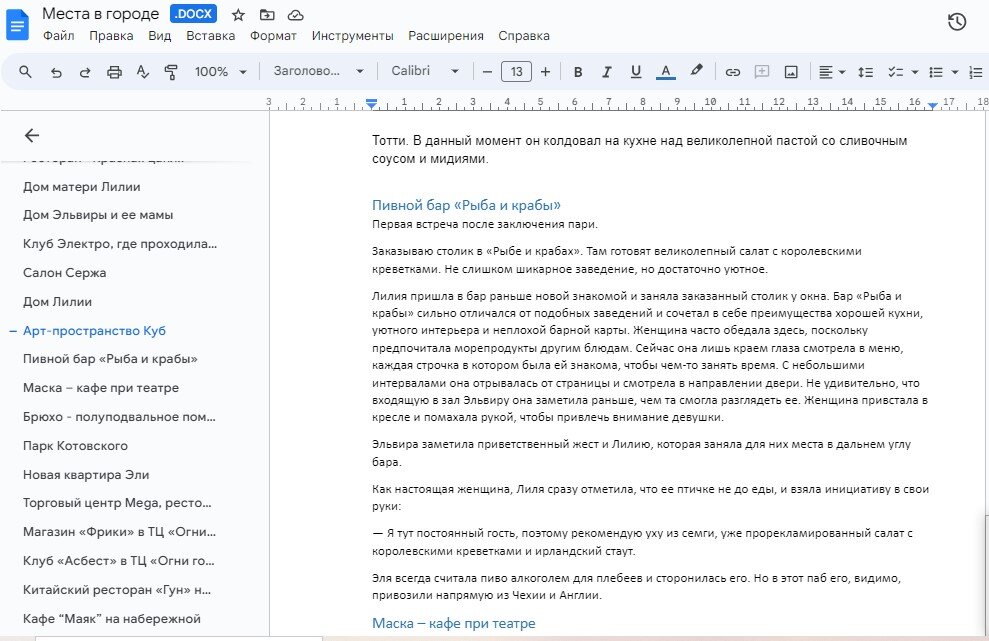Select outline item Арт-пространство Куб
The height and width of the screenshot is (641, 989).
click(x=95, y=331)
